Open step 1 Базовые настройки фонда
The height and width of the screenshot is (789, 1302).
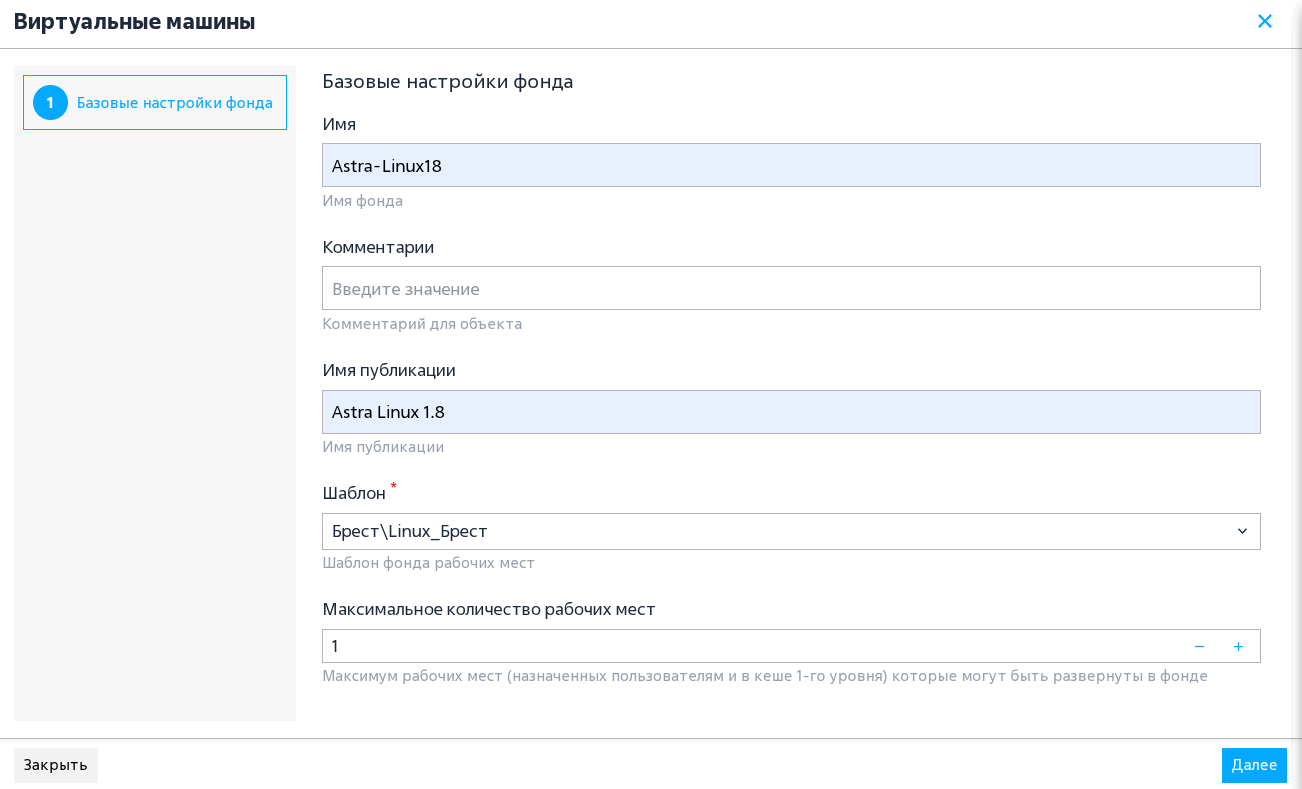[x=155, y=102]
